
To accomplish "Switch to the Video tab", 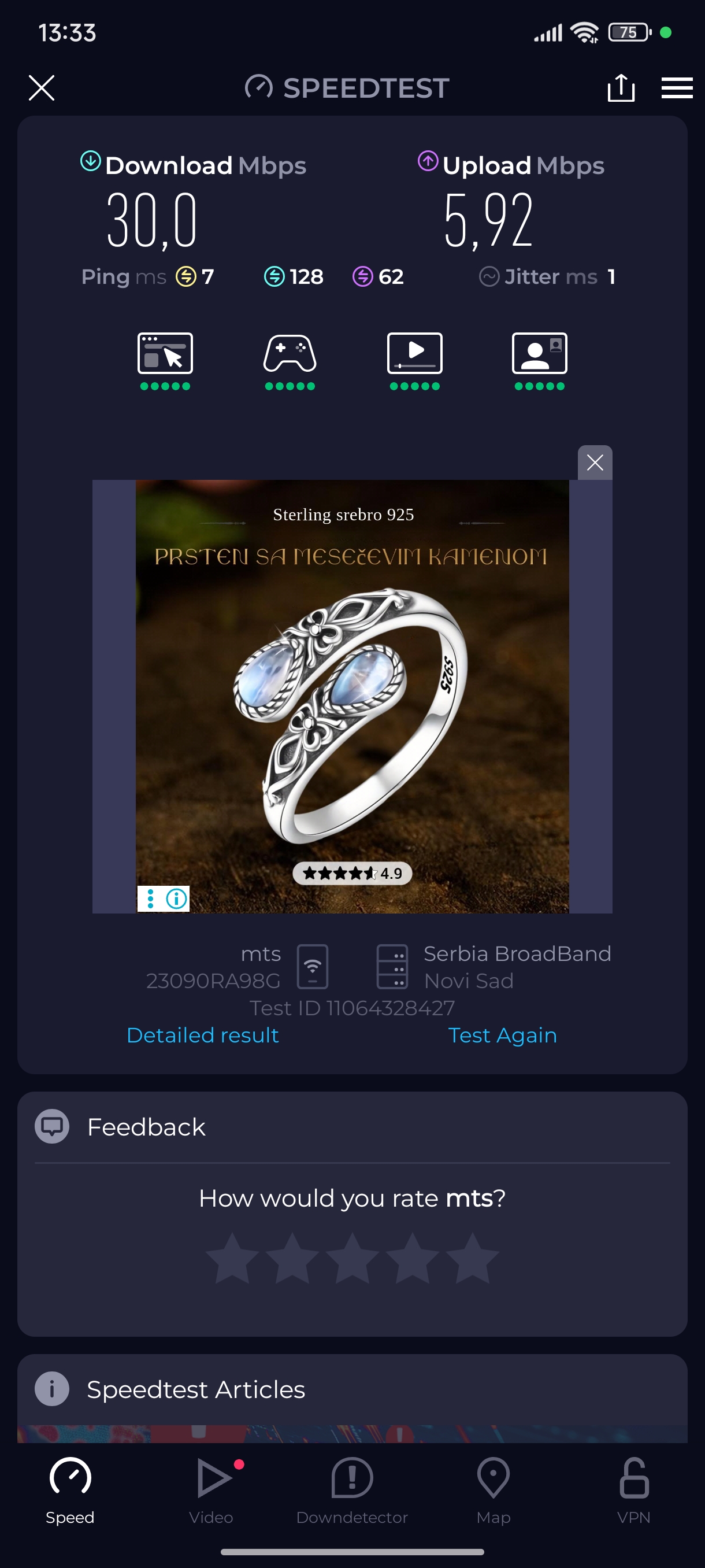I will 211,1490.
